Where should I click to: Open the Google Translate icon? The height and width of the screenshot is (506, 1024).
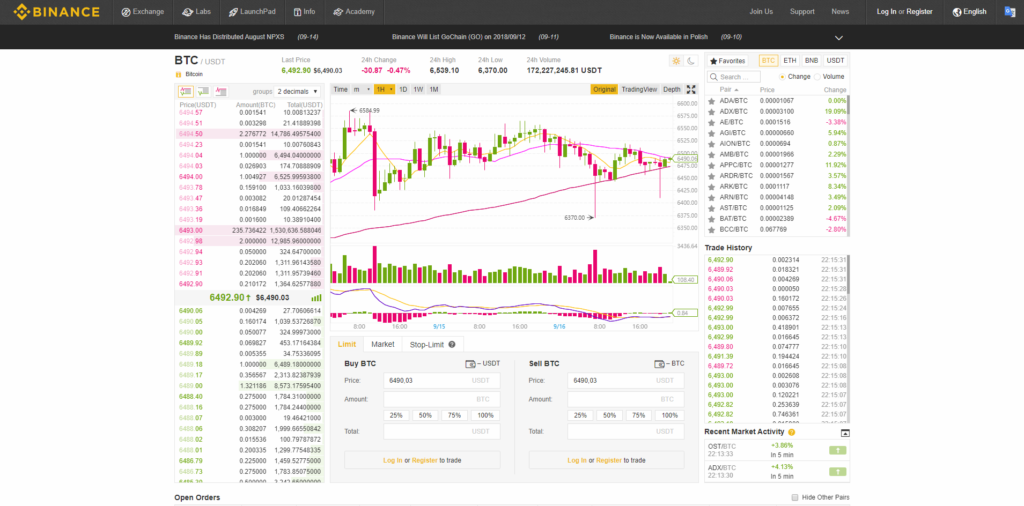pos(1010,12)
